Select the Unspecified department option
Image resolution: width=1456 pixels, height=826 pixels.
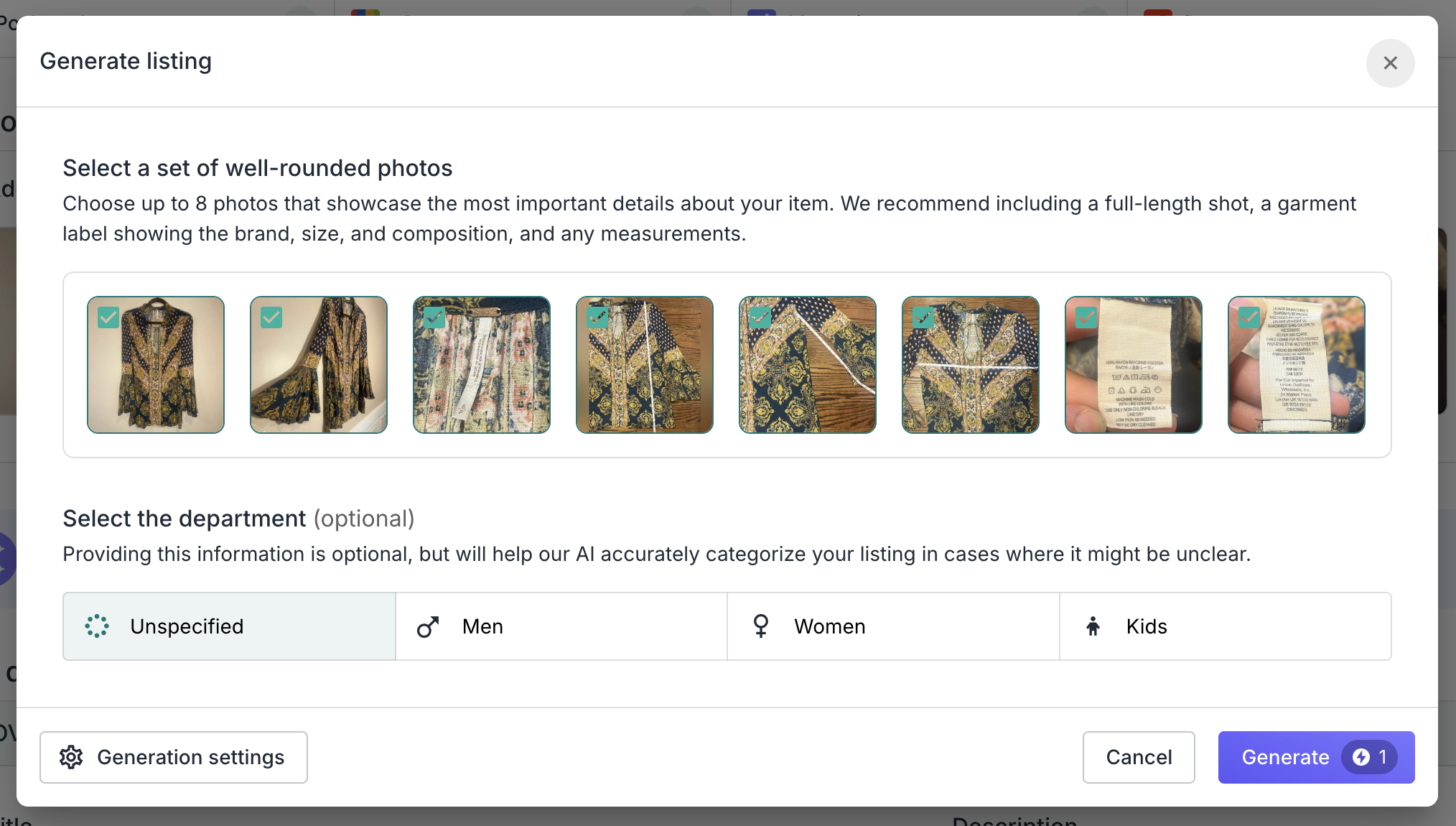point(229,626)
